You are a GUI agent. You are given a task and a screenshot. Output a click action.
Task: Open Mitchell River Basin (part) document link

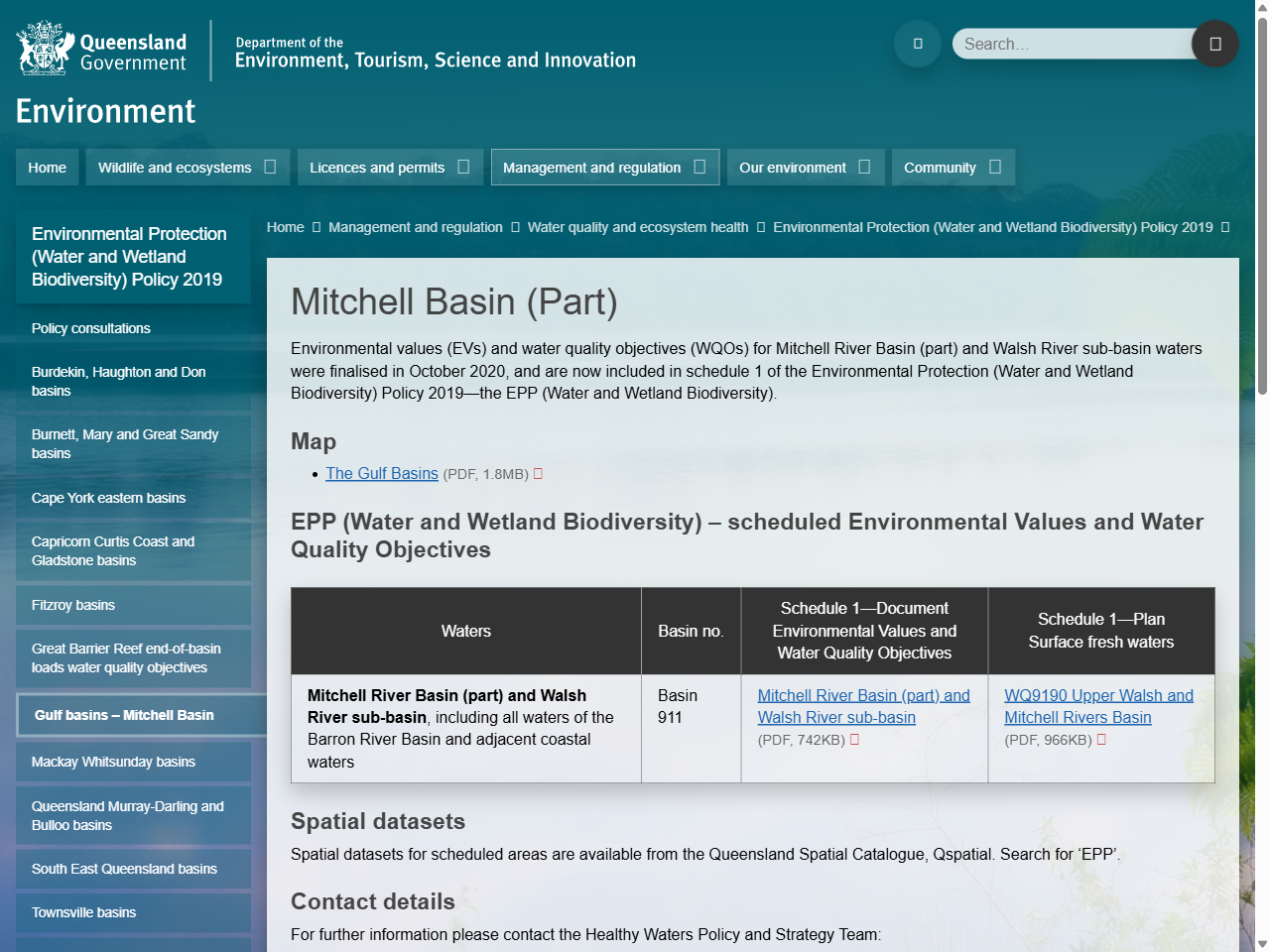(x=863, y=706)
